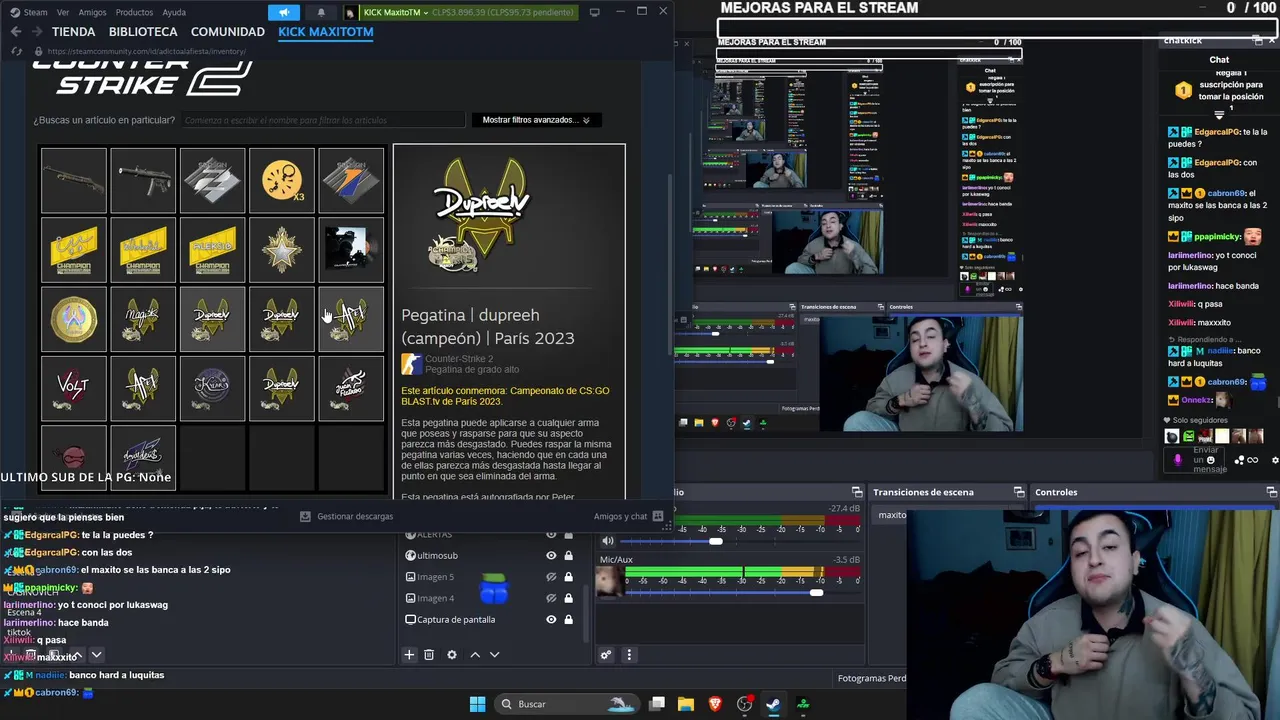The image size is (1280, 720).
Task: Select the shotgun inventory item
Action: click(74, 181)
